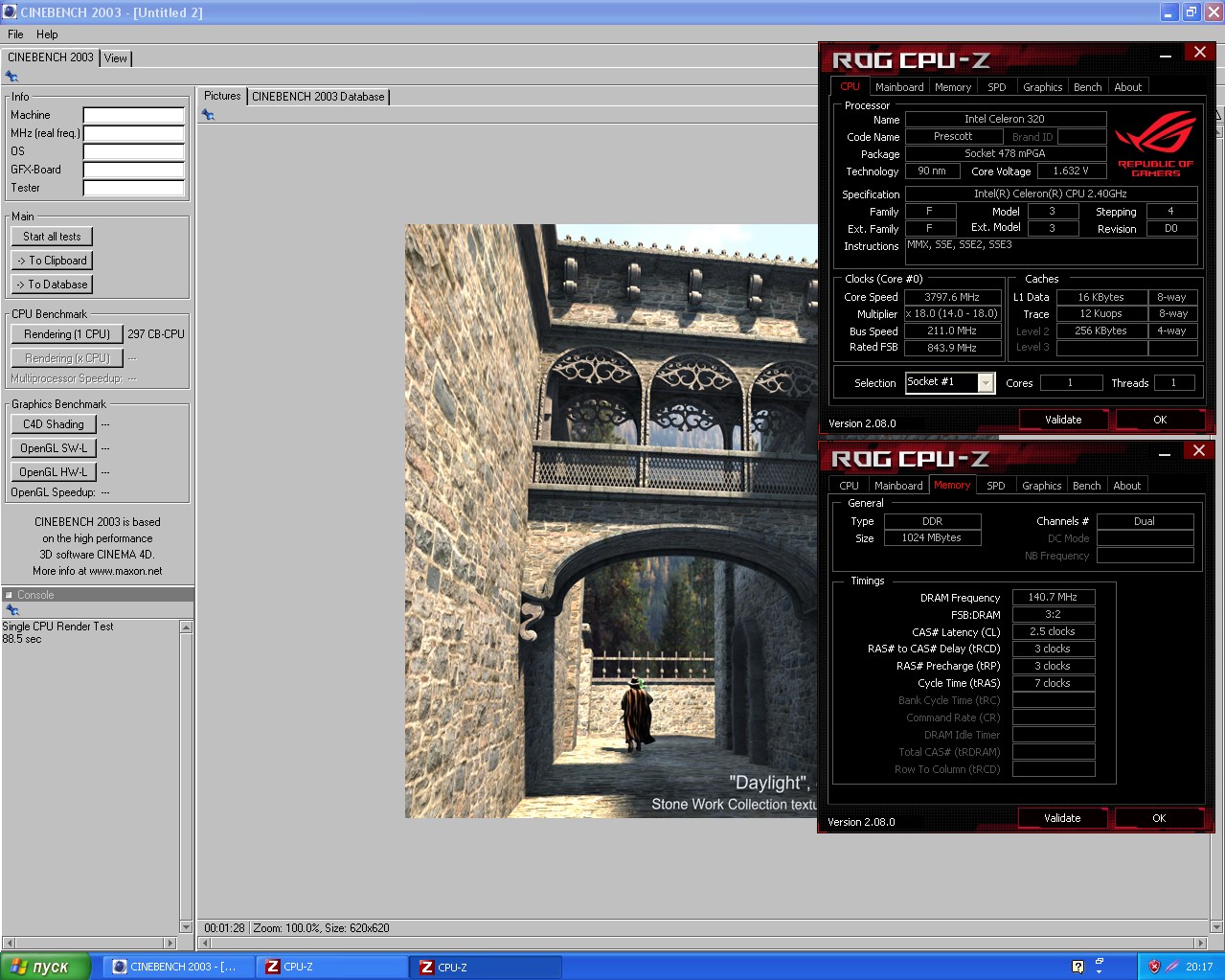Open Graphics tab in lower CPU-Z
1225x980 pixels.
pos(1042,486)
